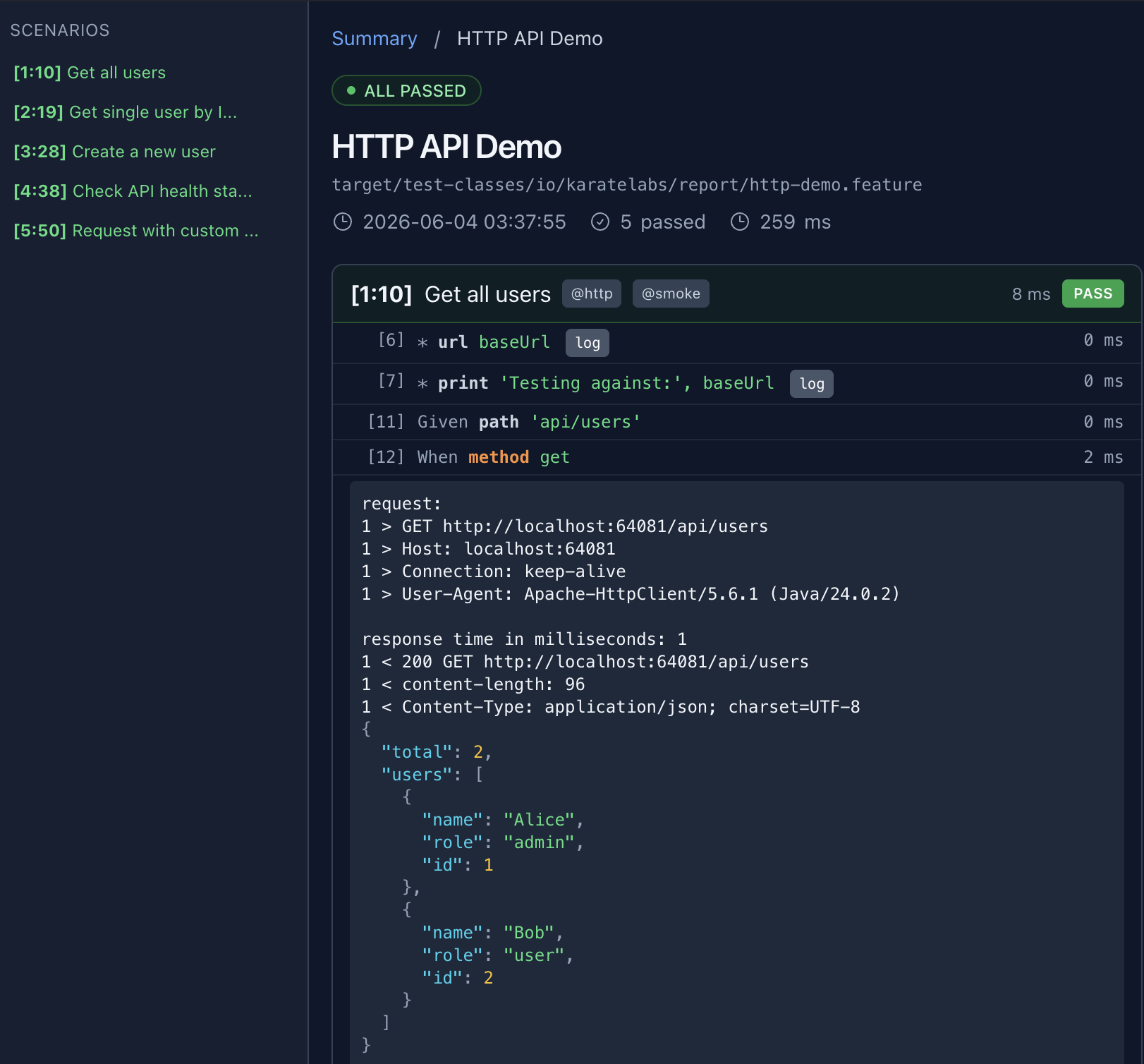The image size is (1144, 1064).
Task: Toggle the log button on the print step
Action: 812,384
